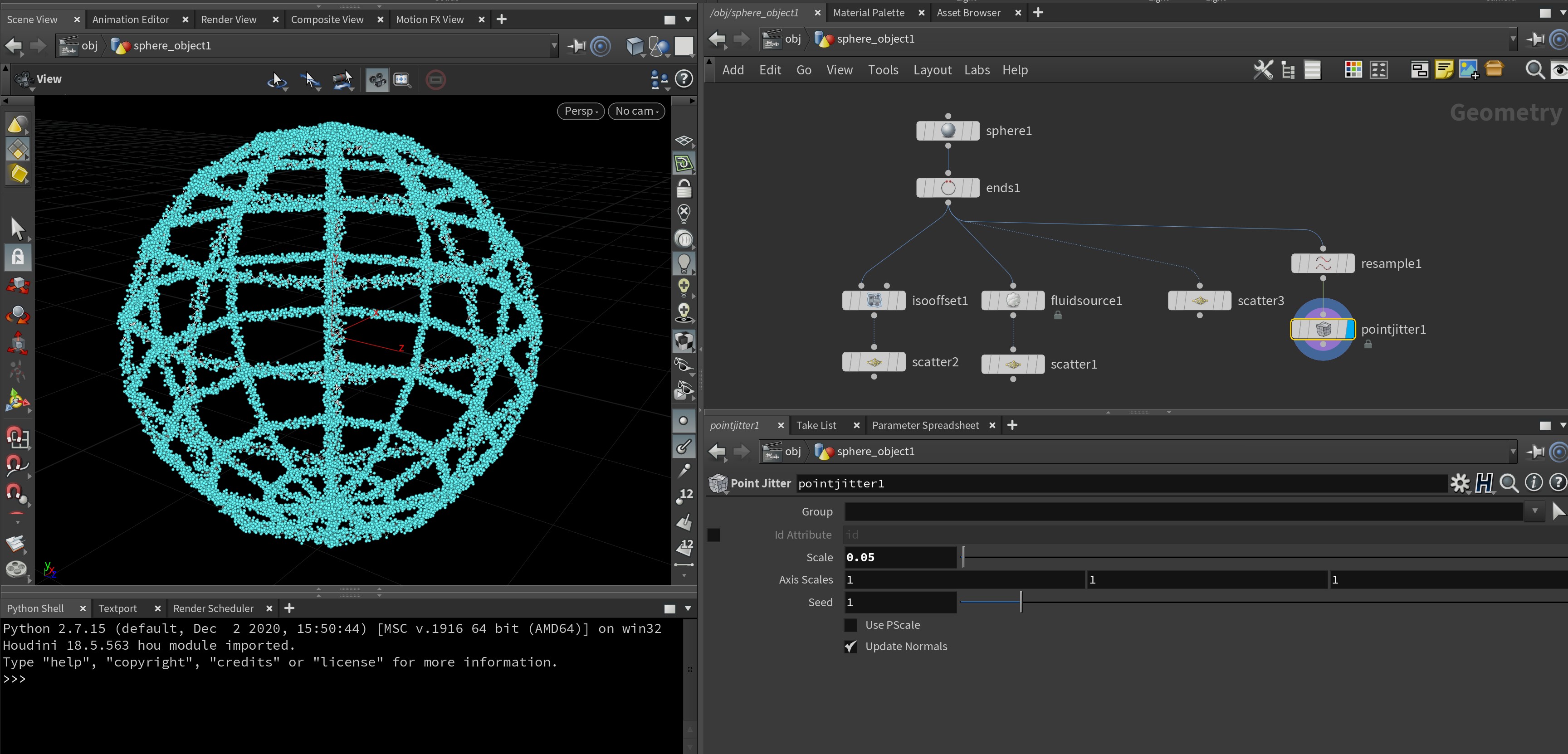Image resolution: width=1568 pixels, height=754 pixels.
Task: Open the network editor Find magnifier
Action: [x=1534, y=70]
